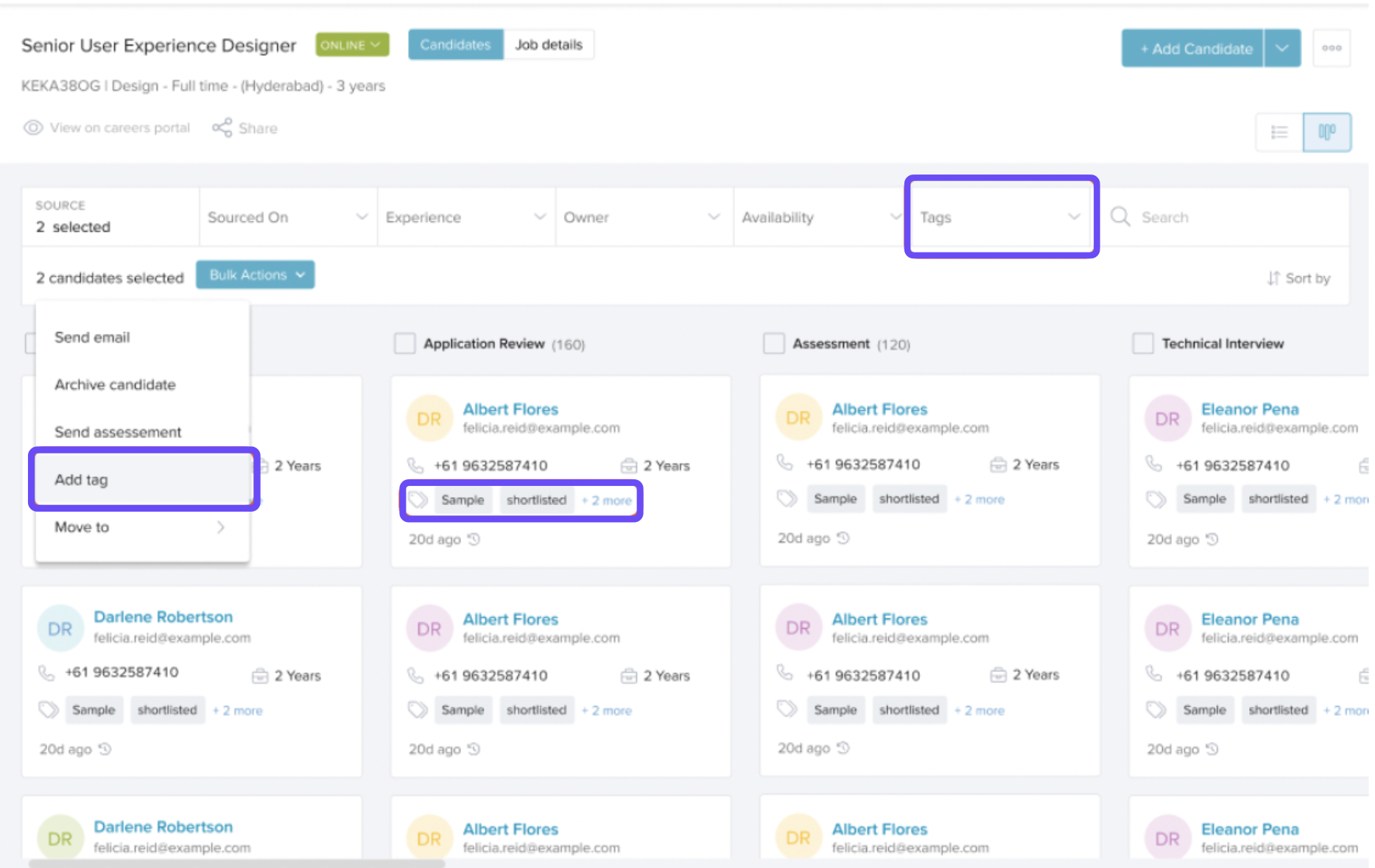
Task: Open '+ 2 more' tags in Application Review's top card
Action: coord(607,501)
